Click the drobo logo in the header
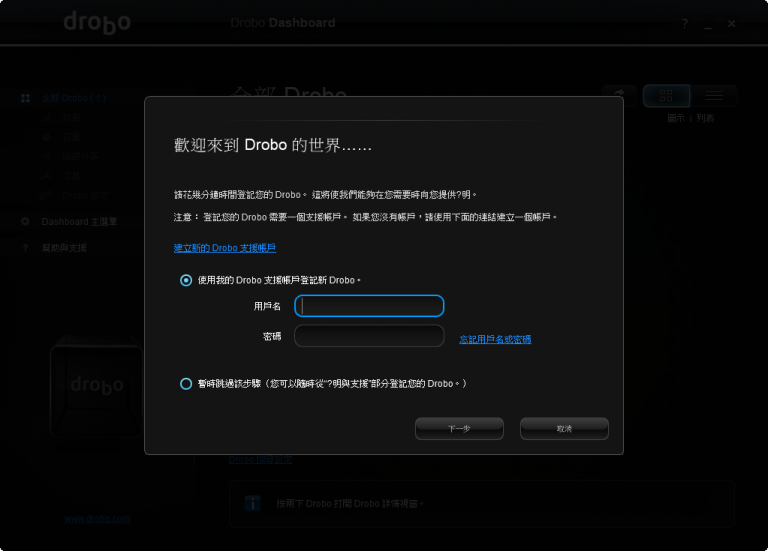The image size is (768, 551). [97, 23]
